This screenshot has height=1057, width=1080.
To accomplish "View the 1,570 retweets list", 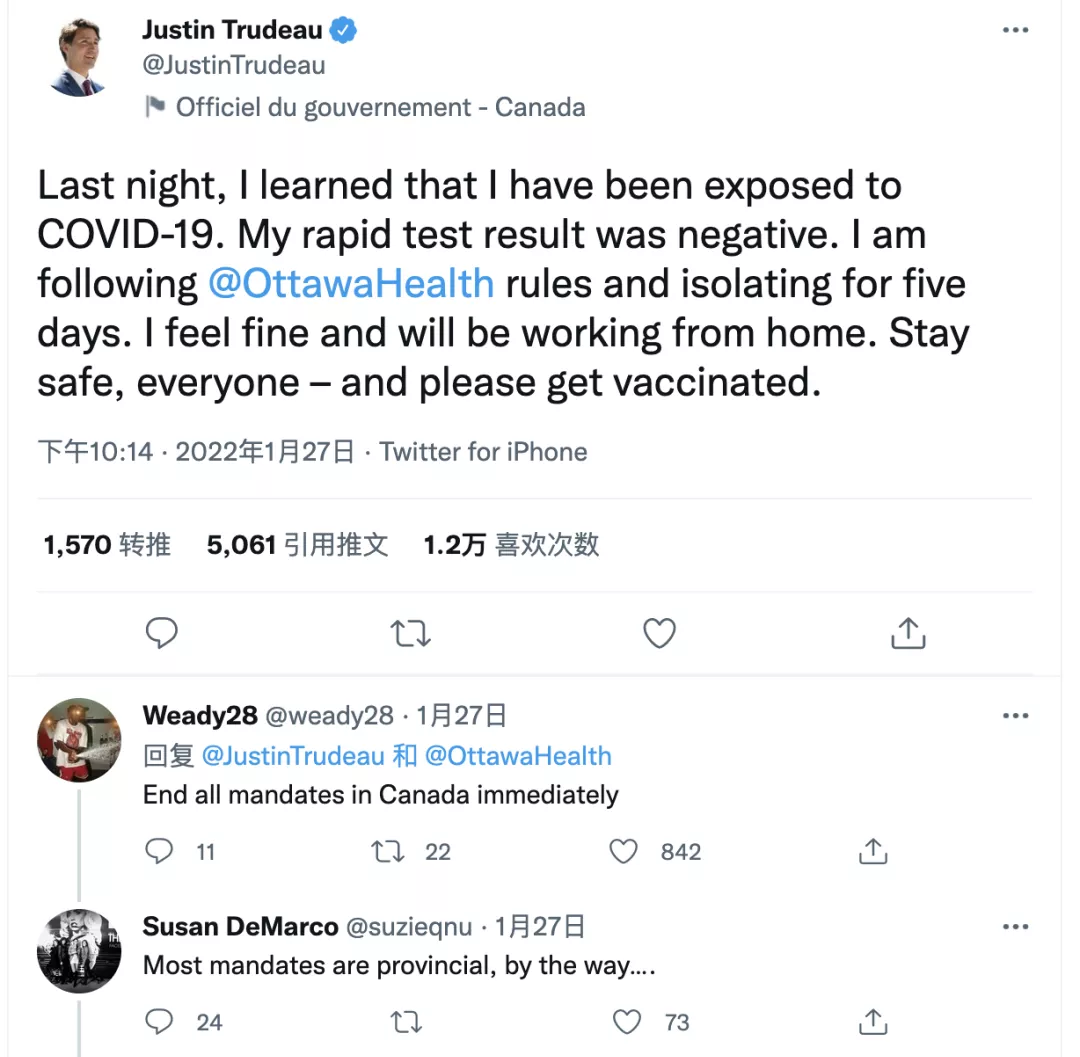I will (107, 545).
